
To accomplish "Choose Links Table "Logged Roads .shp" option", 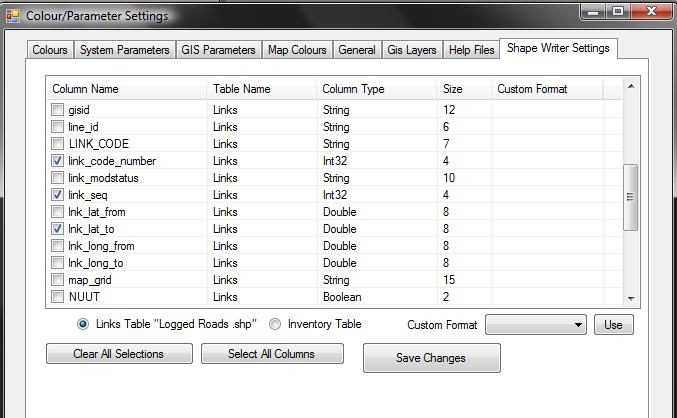I will [x=83, y=324].
